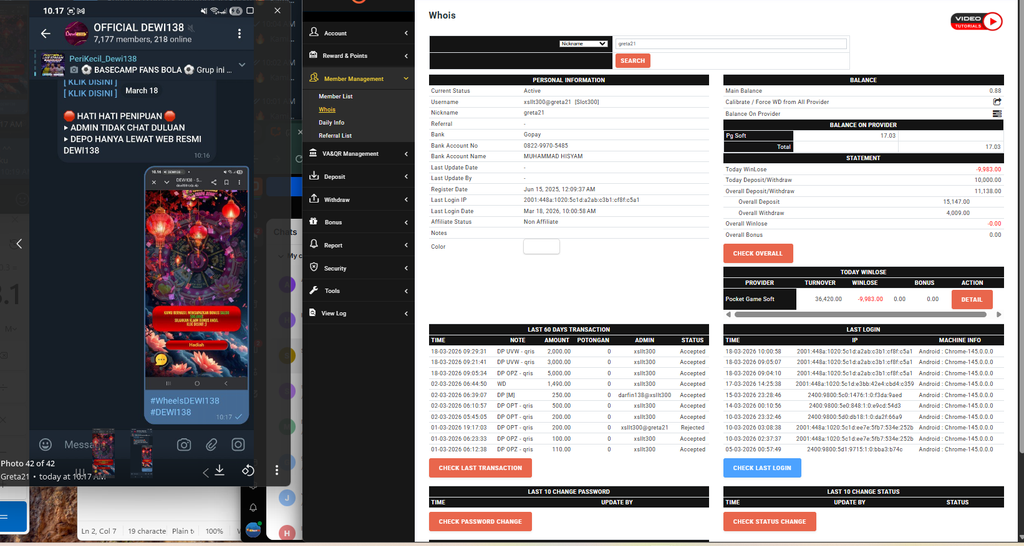Screen dimensions: 1024x546
Task: Close the photo viewer with the X
Action: (278, 10)
